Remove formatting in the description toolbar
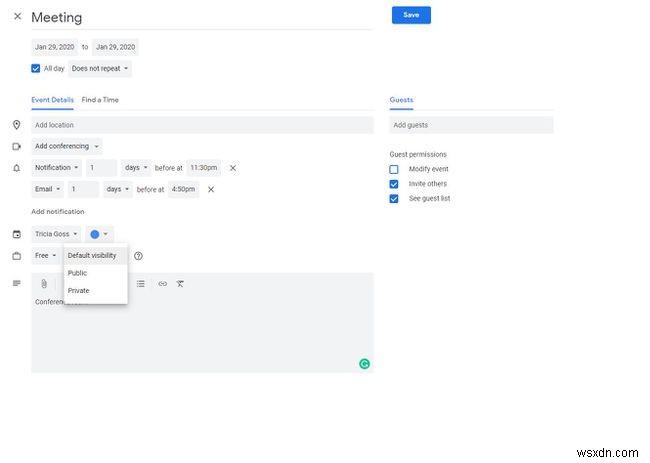This screenshot has width=650, height=463. (180, 284)
